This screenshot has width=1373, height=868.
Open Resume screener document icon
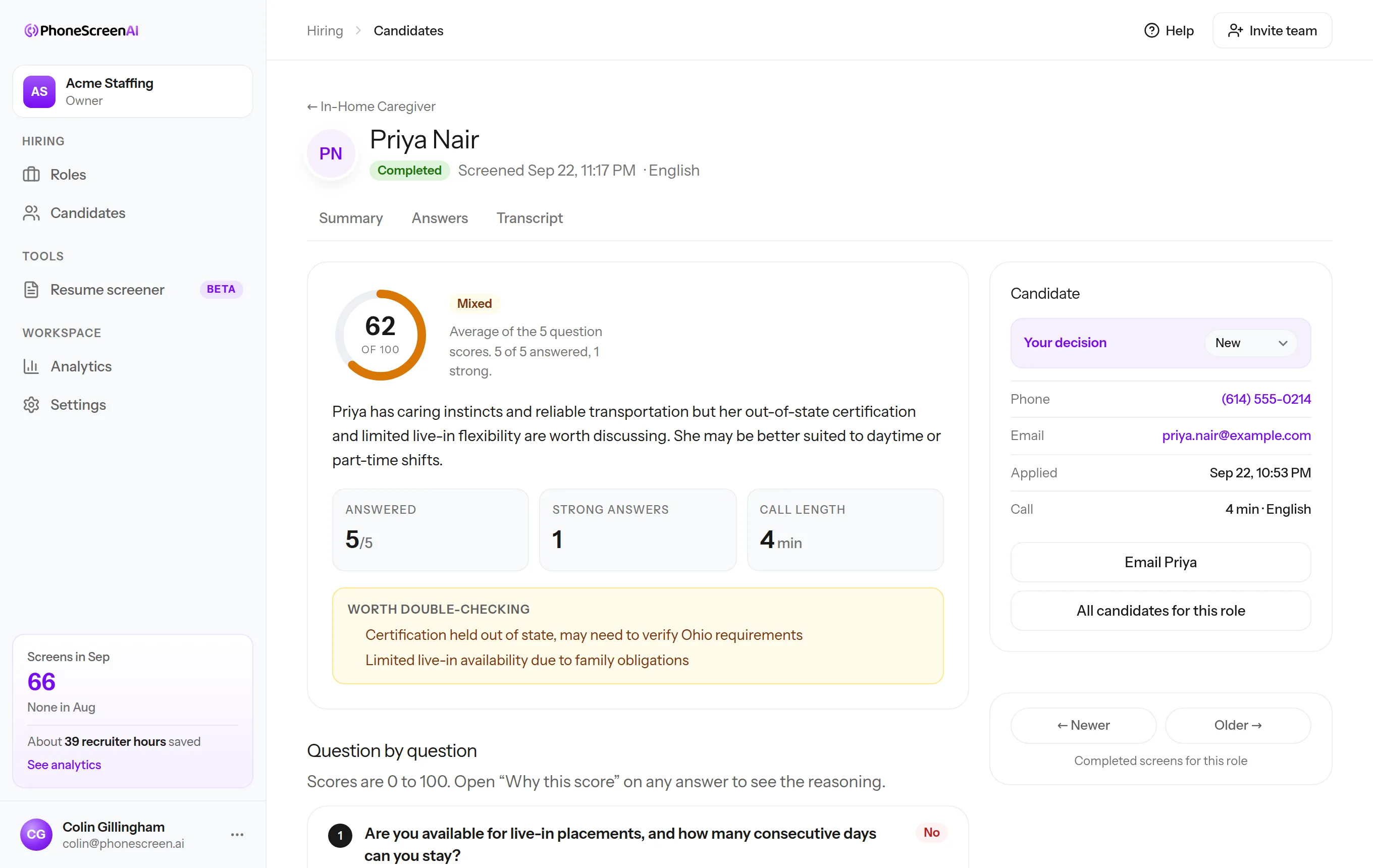click(x=31, y=290)
